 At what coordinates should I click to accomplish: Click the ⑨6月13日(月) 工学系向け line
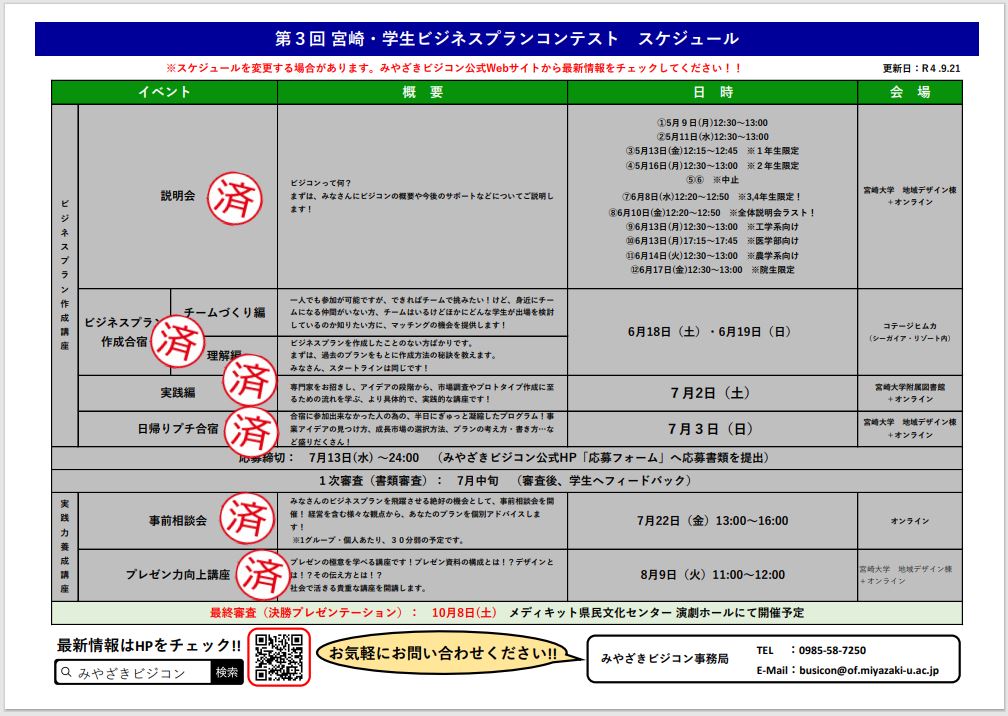tap(712, 227)
